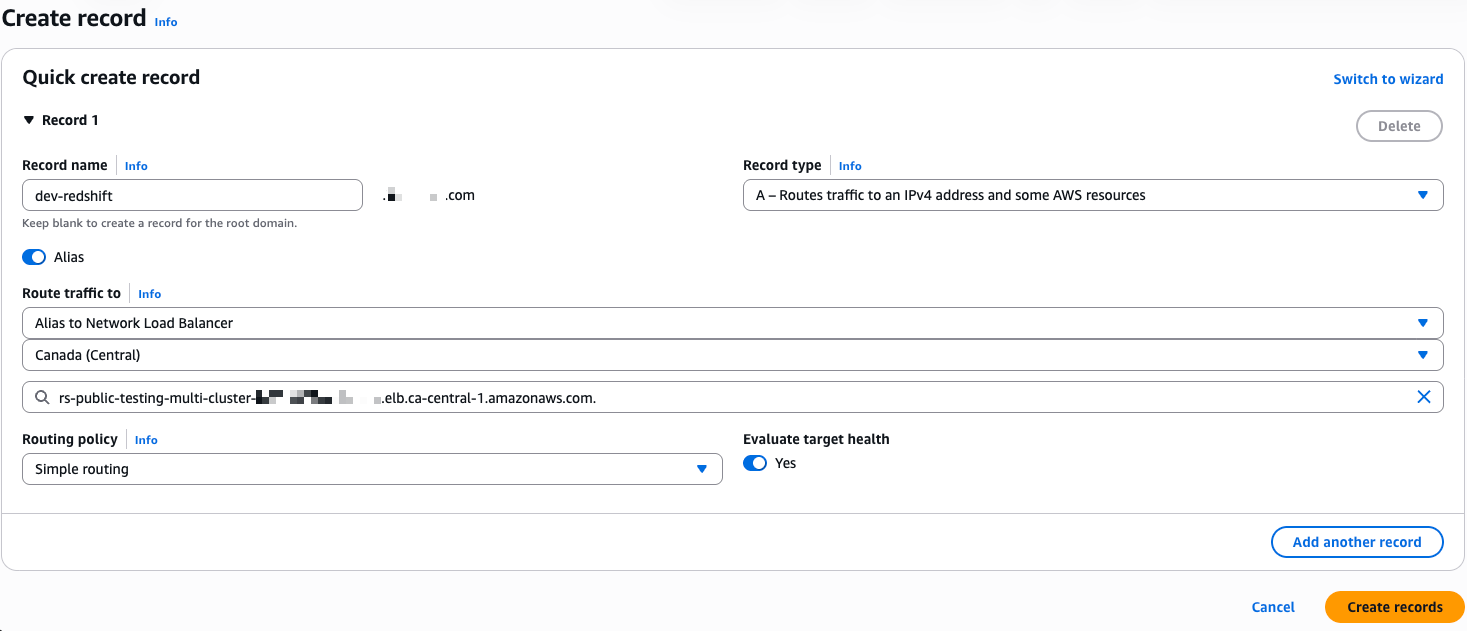Delete Record 1

tap(1398, 126)
